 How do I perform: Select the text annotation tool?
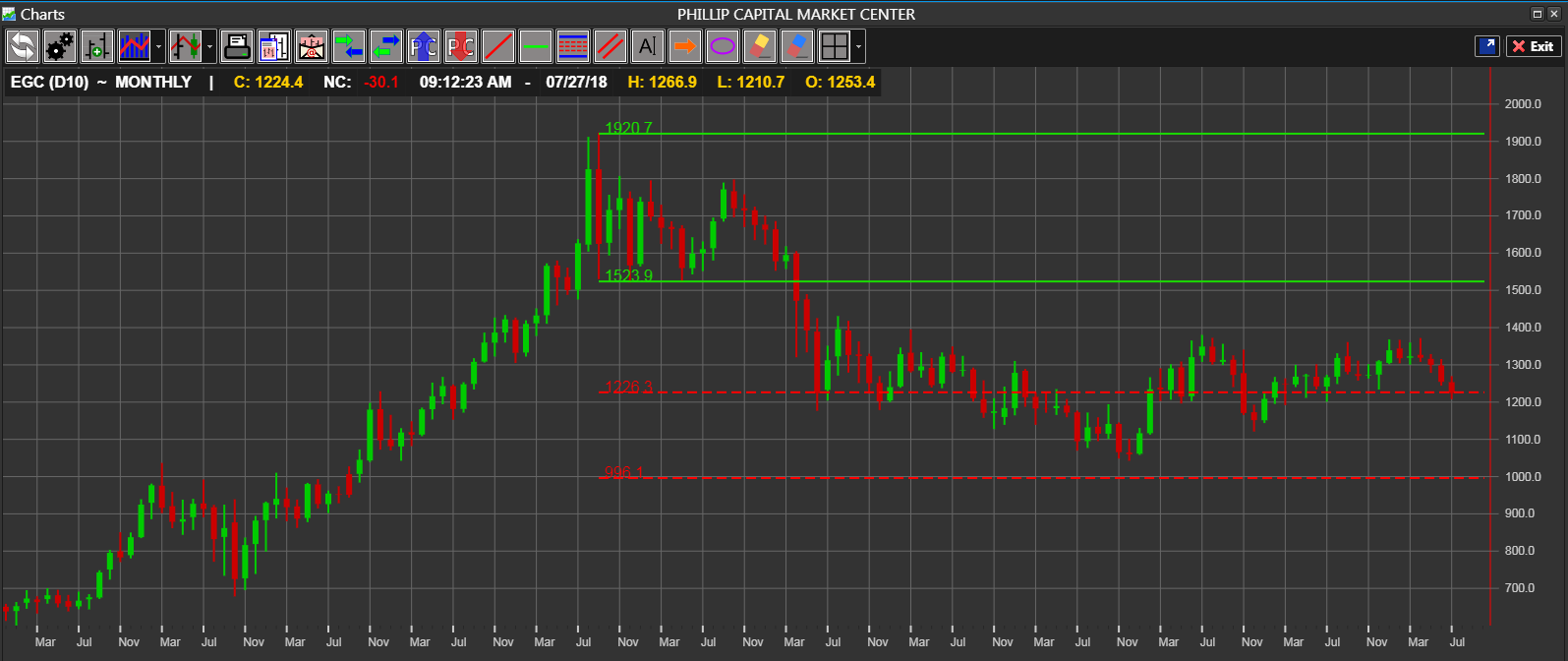[648, 46]
